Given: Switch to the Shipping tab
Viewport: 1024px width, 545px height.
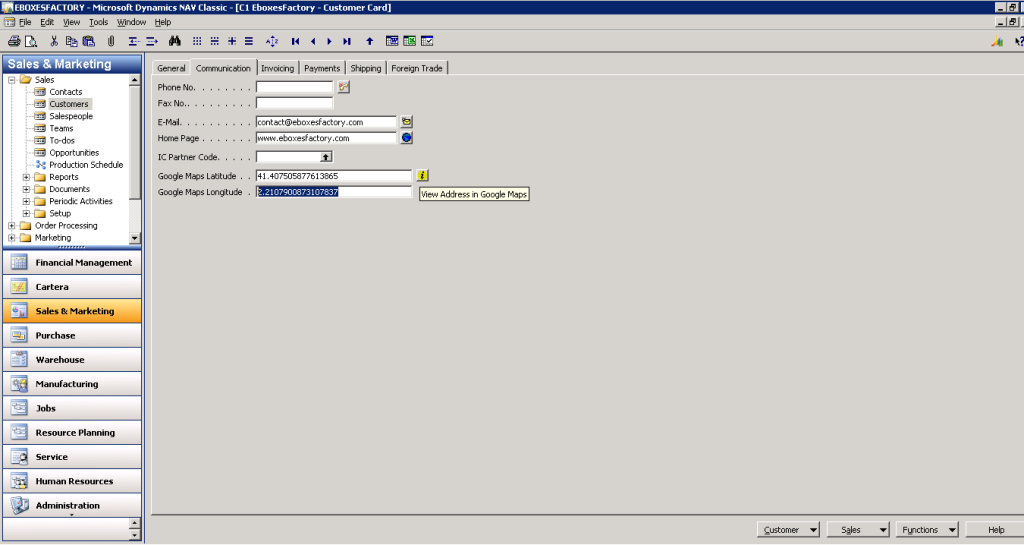Looking at the screenshot, I should [366, 68].
